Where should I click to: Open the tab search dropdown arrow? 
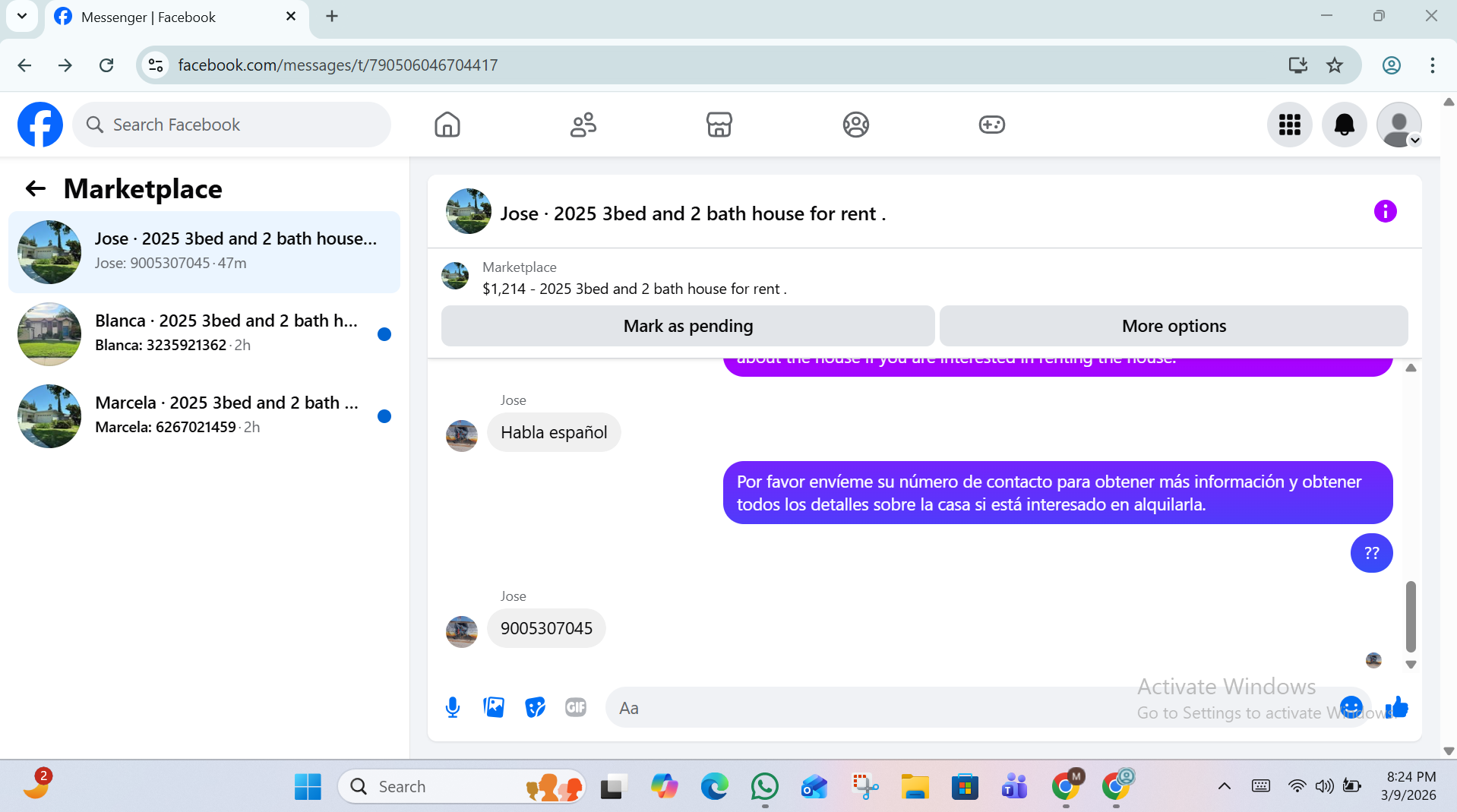pos(22,16)
